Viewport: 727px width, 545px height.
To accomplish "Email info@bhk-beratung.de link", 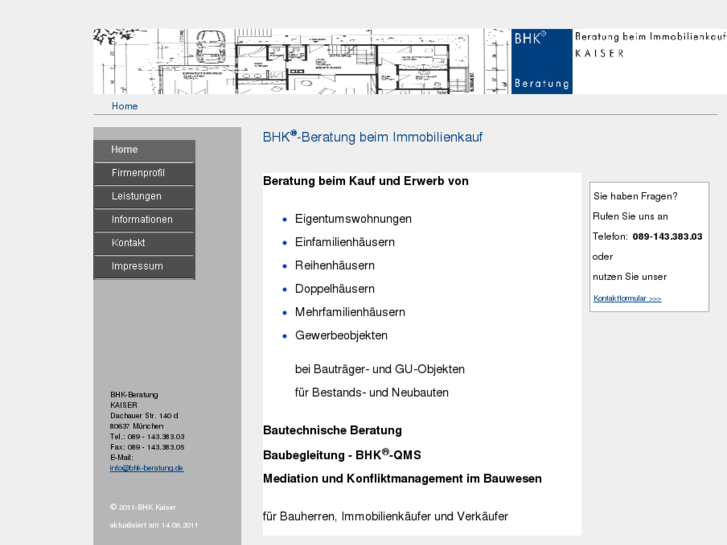I will point(147,468).
